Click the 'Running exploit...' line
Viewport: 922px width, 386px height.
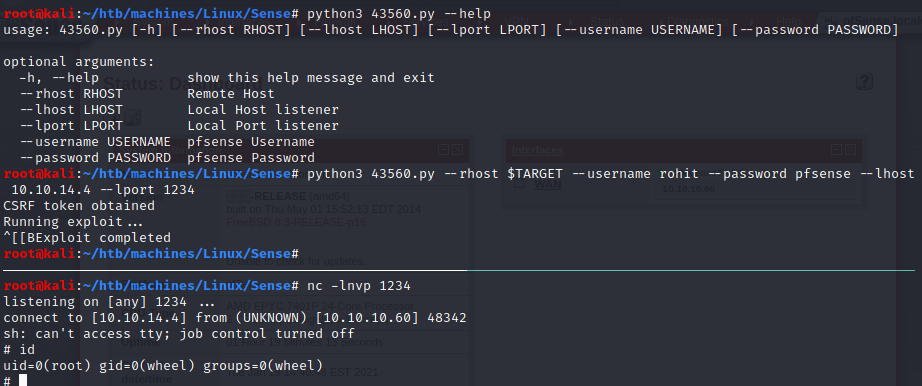(75, 222)
